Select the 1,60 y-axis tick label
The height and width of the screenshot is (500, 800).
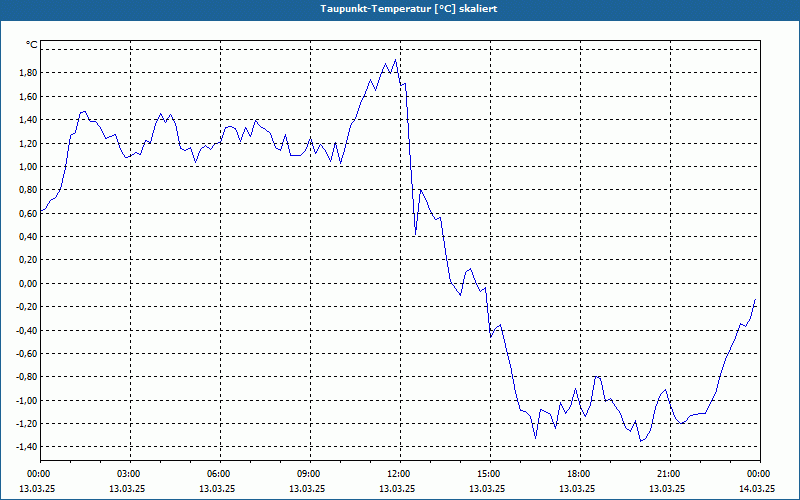[28, 96]
